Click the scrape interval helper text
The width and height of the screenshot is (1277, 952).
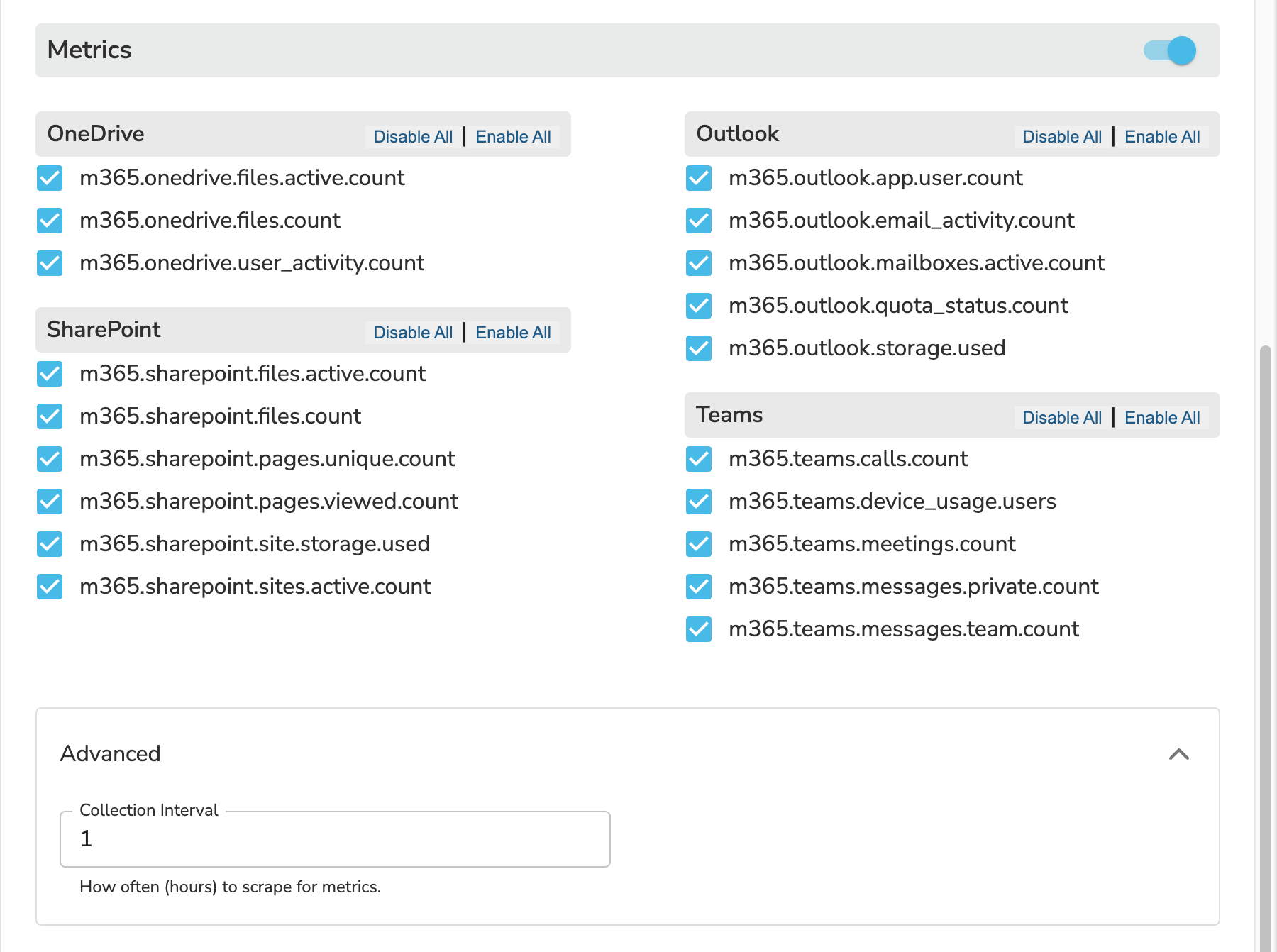tap(230, 887)
